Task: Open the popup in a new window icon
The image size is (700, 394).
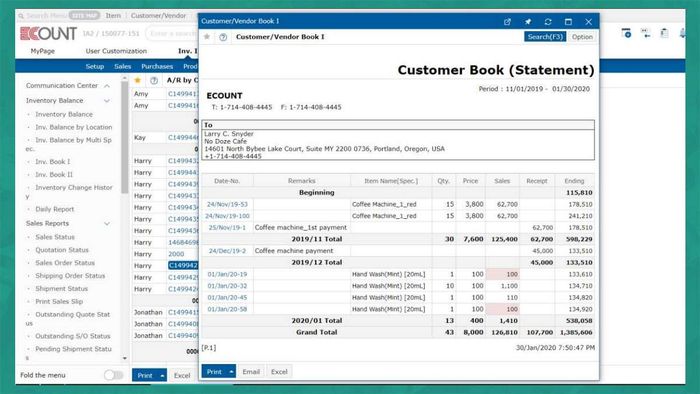Action: click(x=507, y=21)
